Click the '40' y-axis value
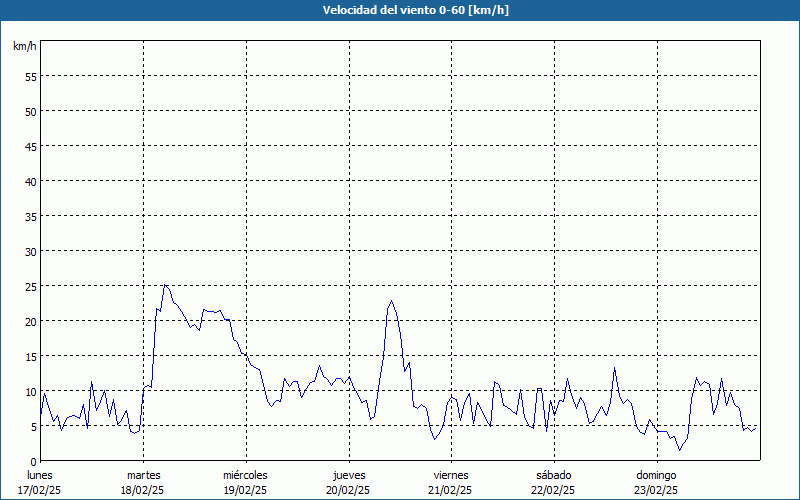Viewport: 800px width, 500px height. click(31, 182)
